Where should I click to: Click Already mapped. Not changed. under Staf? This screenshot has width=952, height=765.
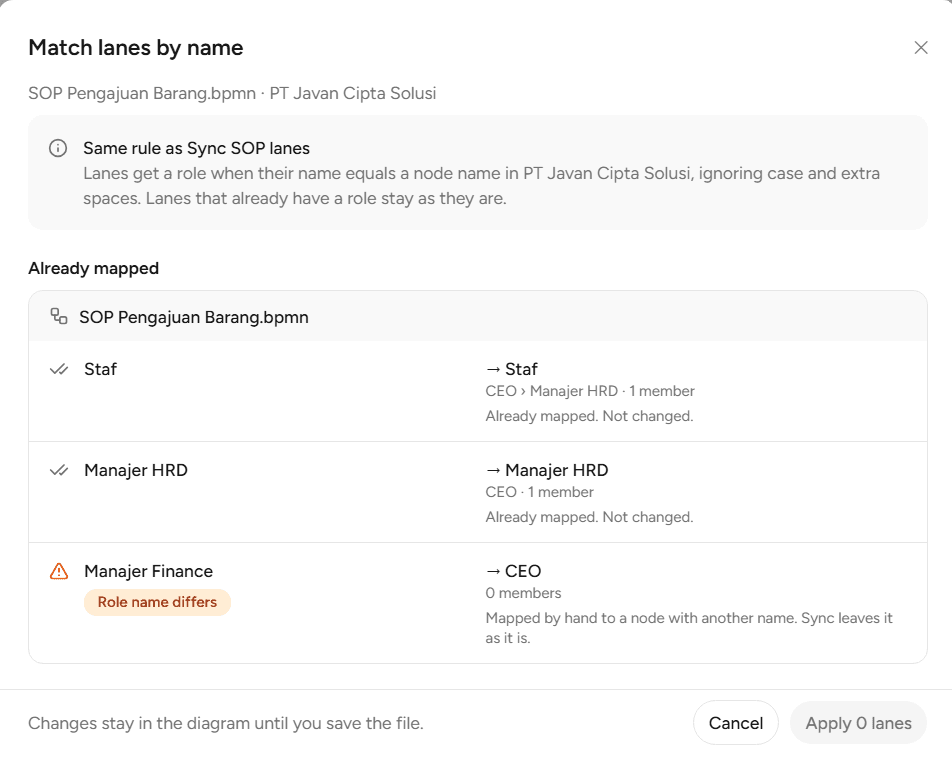point(590,416)
